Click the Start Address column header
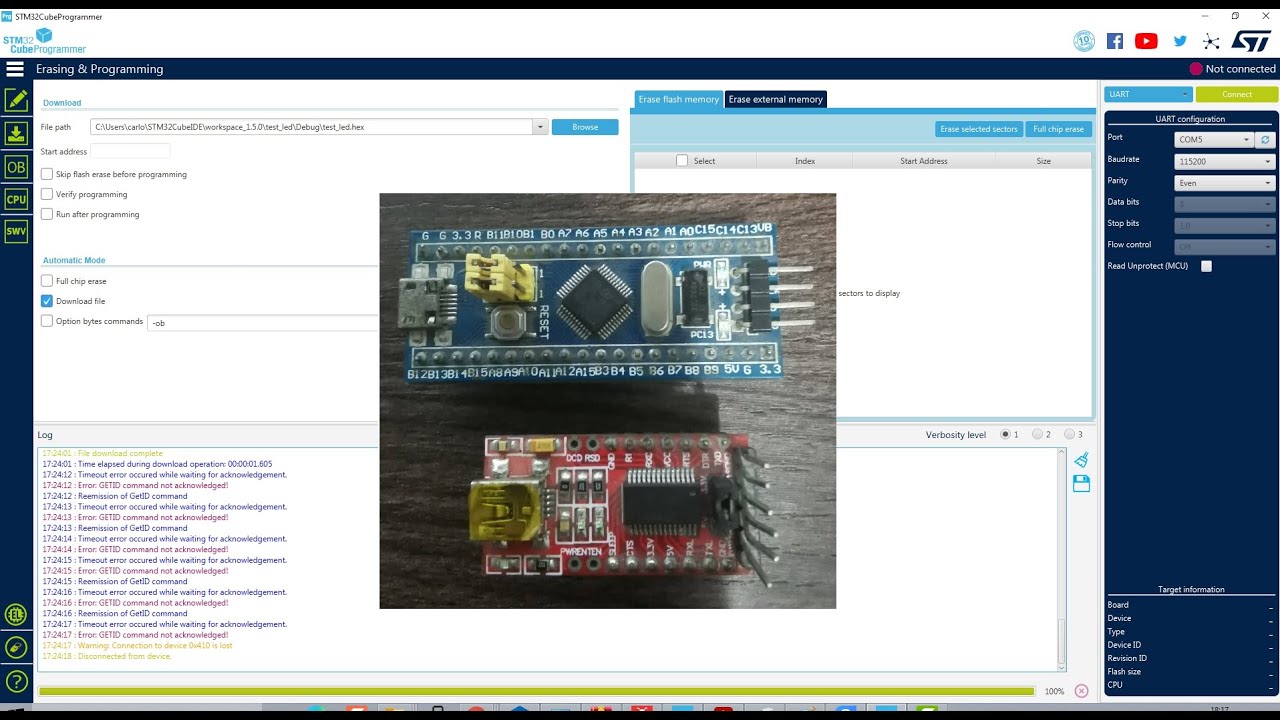This screenshot has width=1280, height=720. (924, 161)
